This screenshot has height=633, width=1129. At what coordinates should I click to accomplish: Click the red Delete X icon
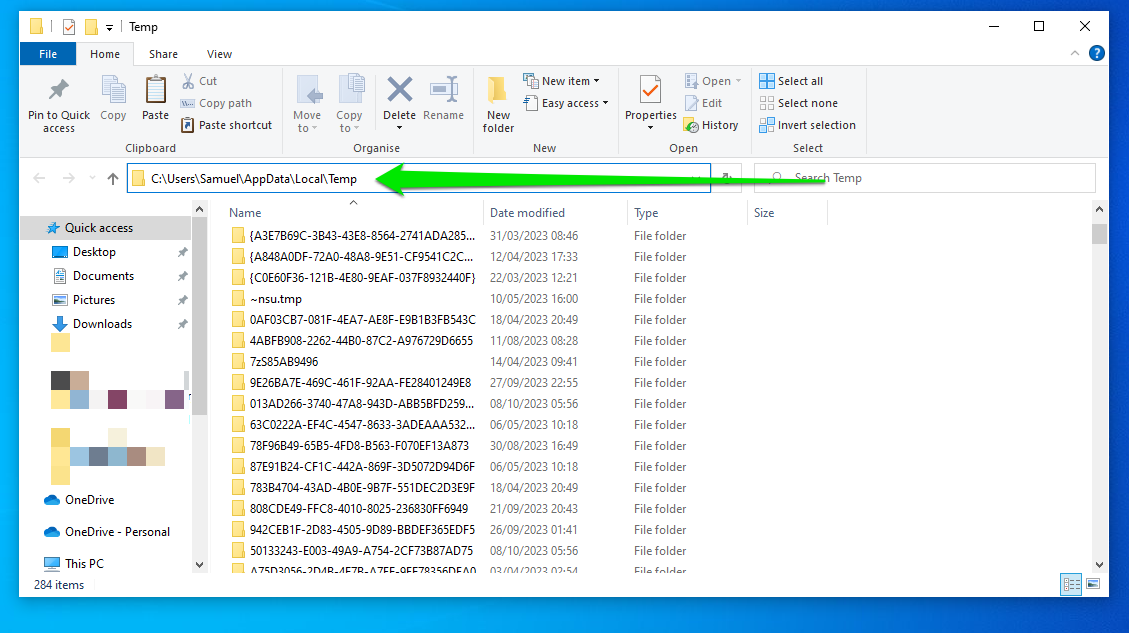399,90
